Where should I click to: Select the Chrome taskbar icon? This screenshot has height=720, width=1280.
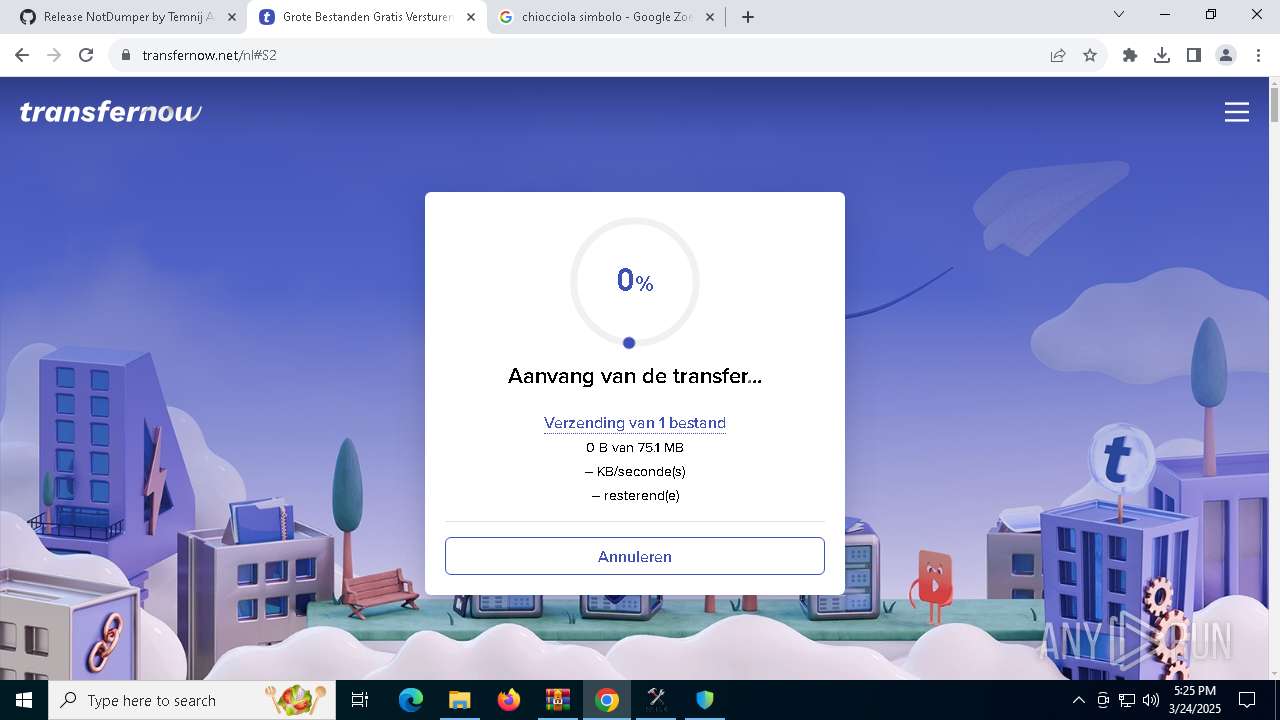[606, 700]
